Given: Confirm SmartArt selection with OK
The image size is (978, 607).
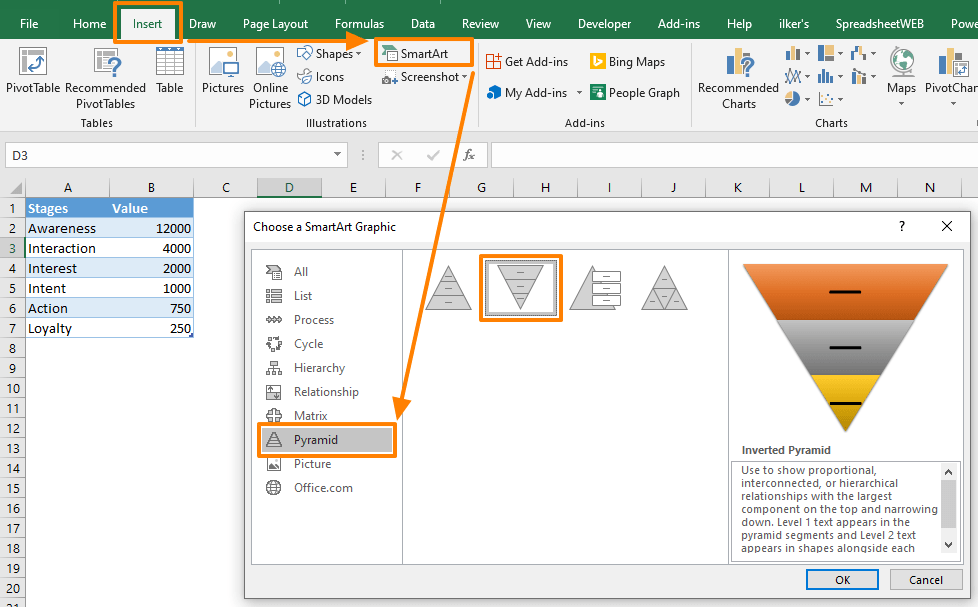Looking at the screenshot, I should point(842,579).
